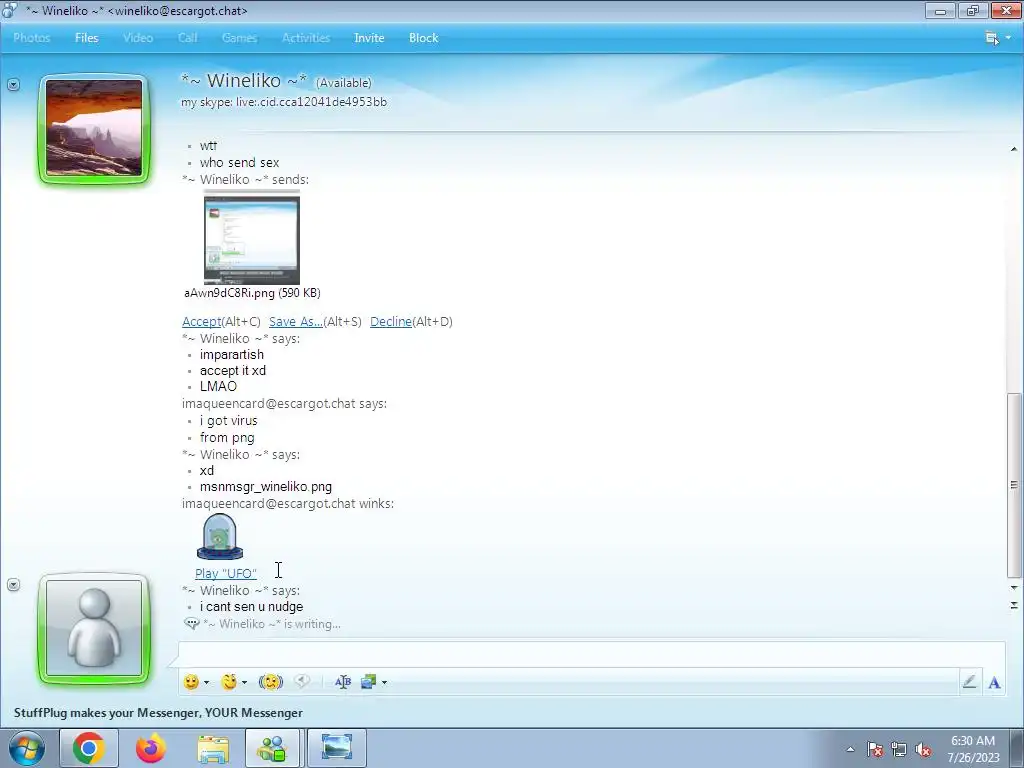This screenshot has height=768, width=1024.
Task: Send a nudge with the shaking-face icon
Action: (270, 682)
